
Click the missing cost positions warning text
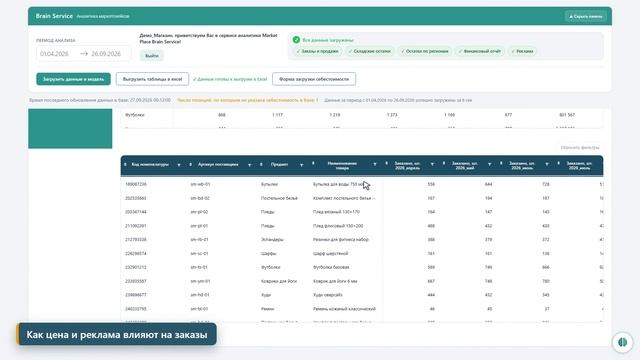tap(247, 100)
